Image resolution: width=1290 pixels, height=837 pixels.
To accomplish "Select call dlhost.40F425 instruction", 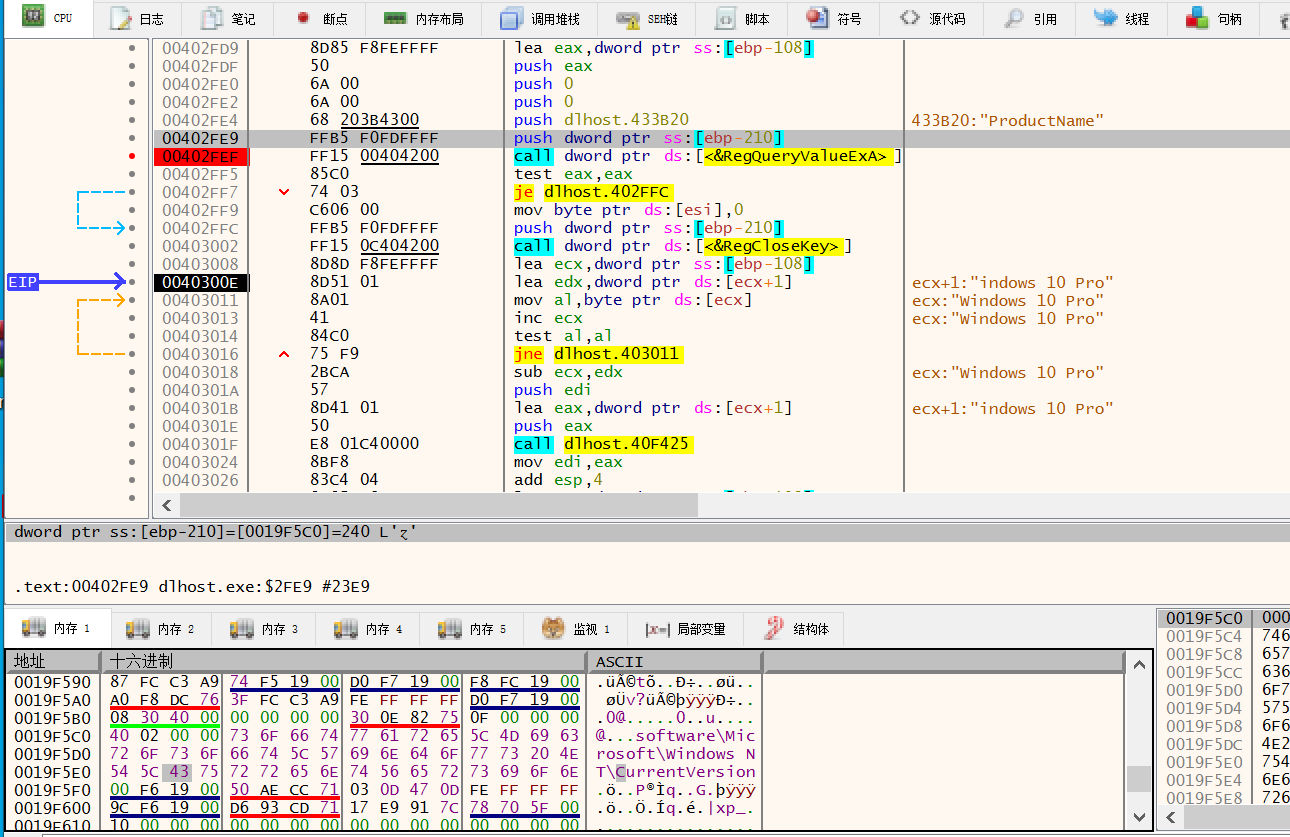I will pyautogui.click(x=602, y=444).
